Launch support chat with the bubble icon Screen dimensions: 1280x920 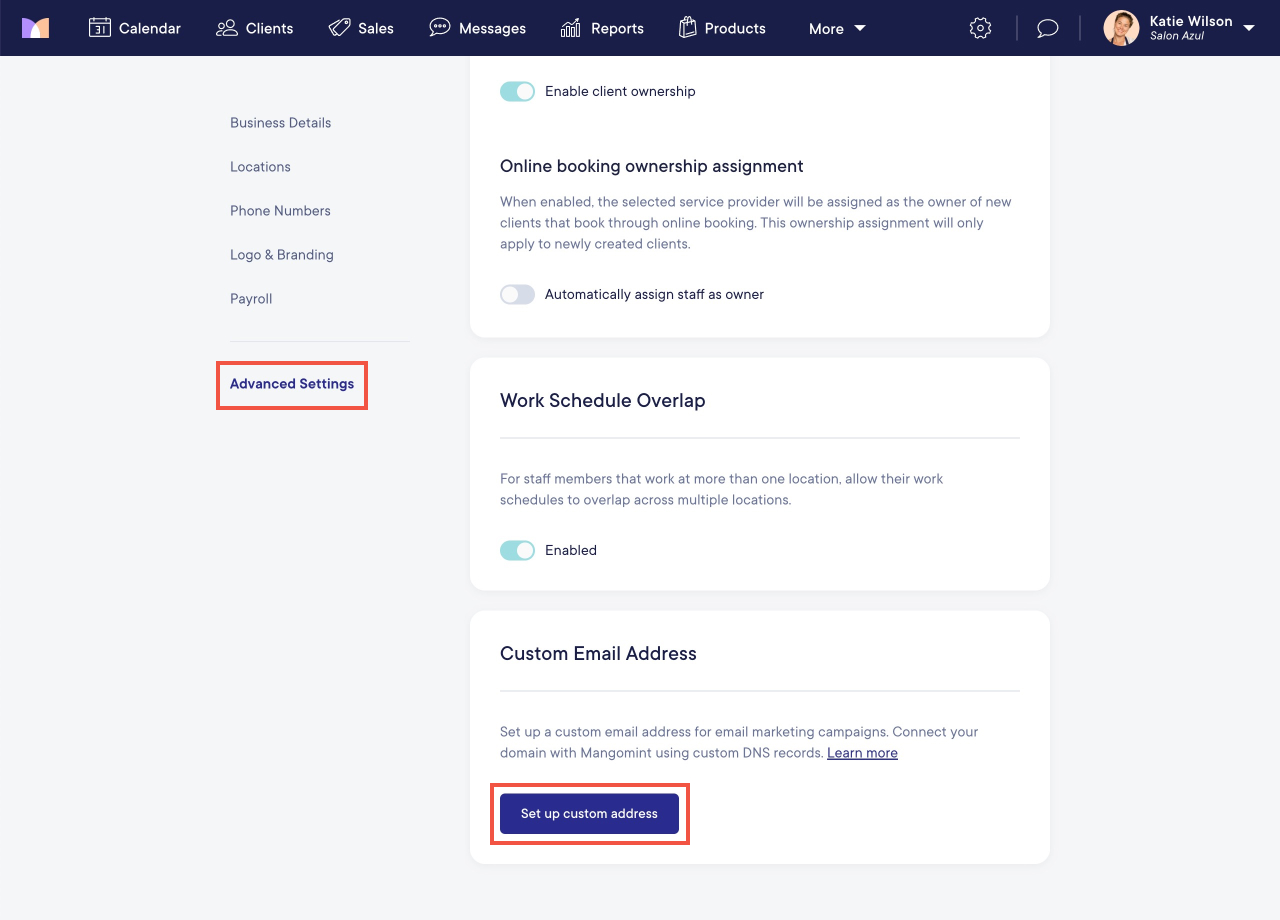[x=1047, y=27]
